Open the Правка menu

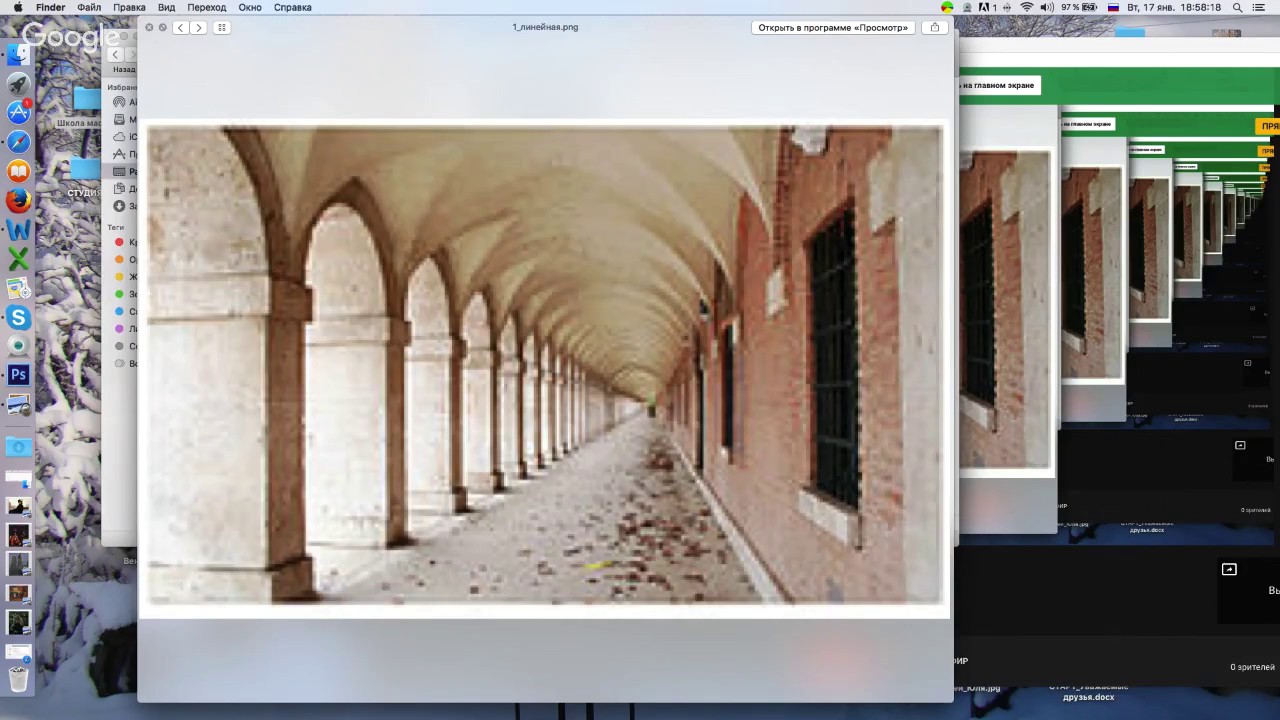tap(129, 7)
